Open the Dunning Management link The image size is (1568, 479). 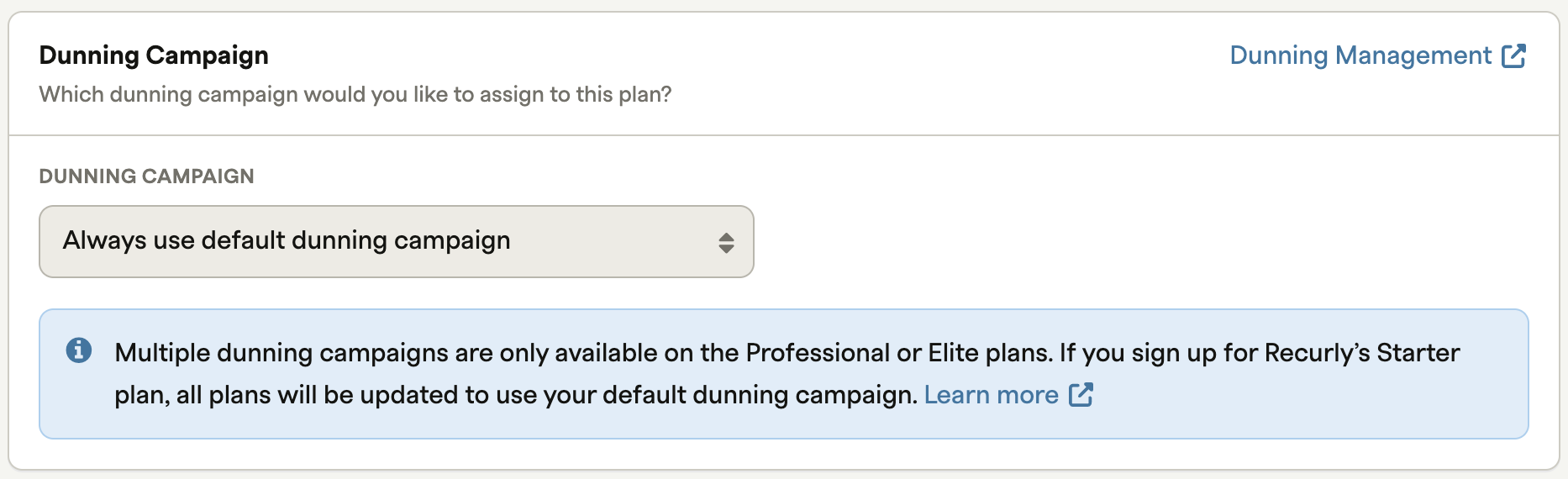click(x=1377, y=55)
